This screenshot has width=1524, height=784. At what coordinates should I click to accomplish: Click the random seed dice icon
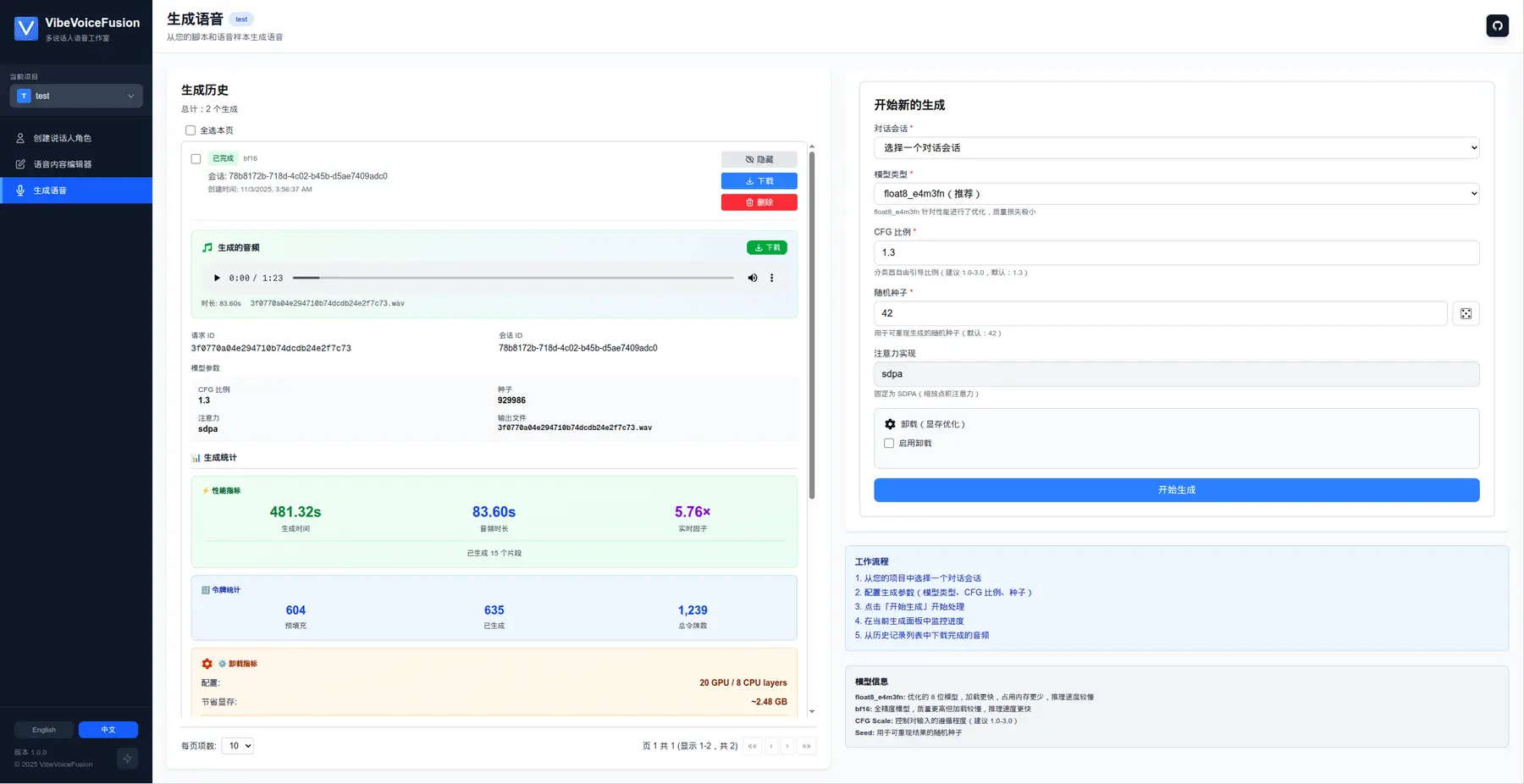tap(1466, 313)
